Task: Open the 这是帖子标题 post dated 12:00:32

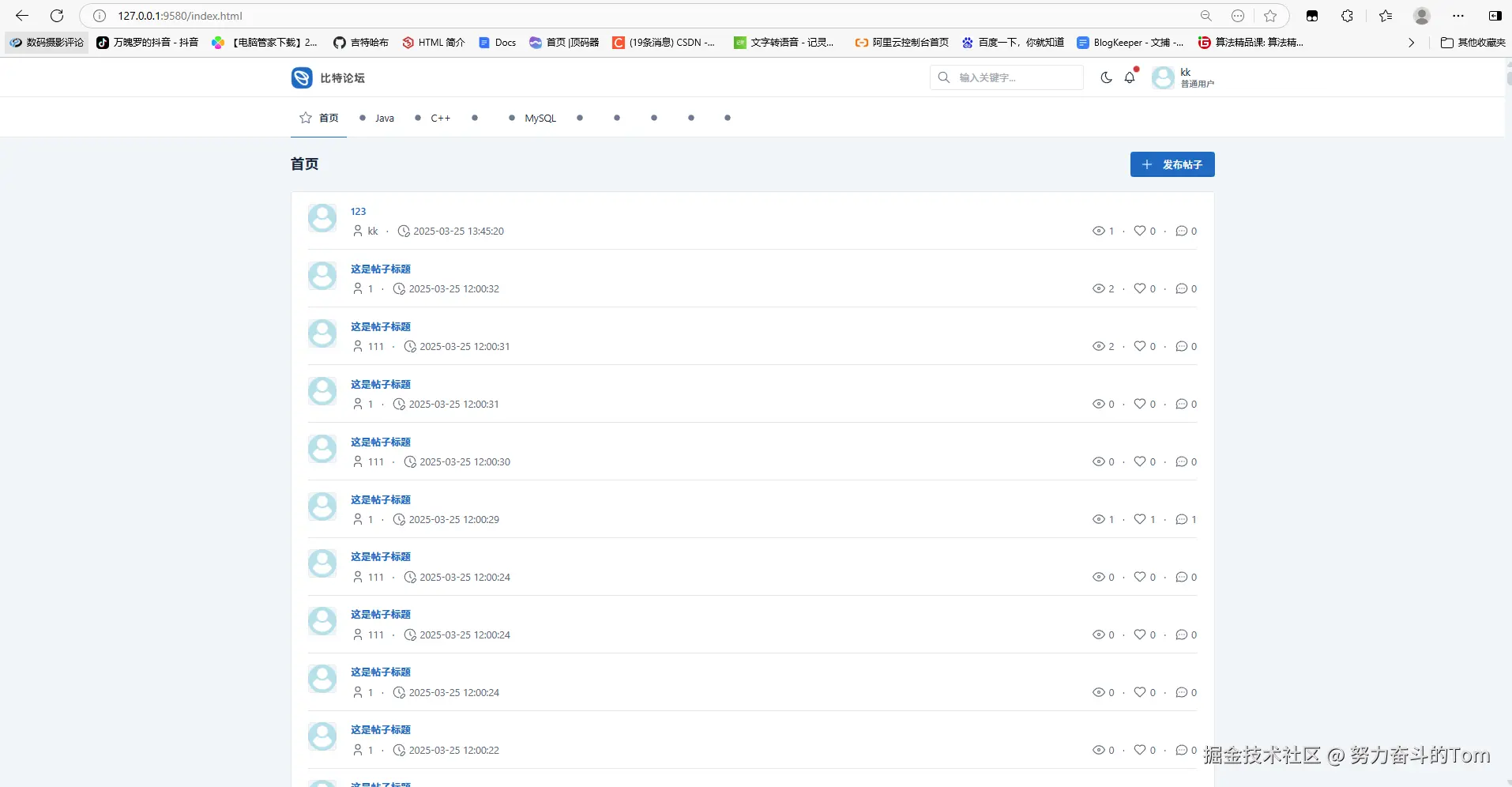Action: 381,269
